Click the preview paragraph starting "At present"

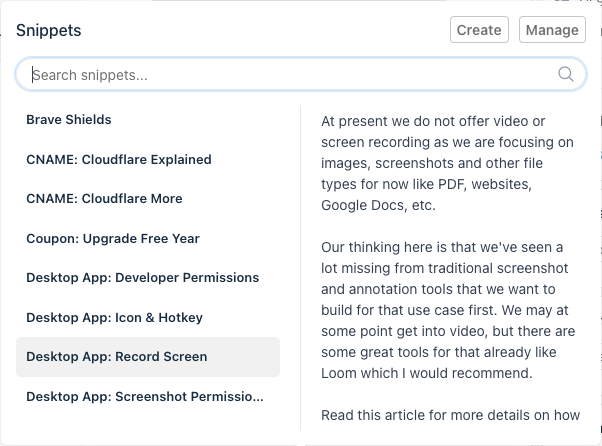[x=447, y=163]
